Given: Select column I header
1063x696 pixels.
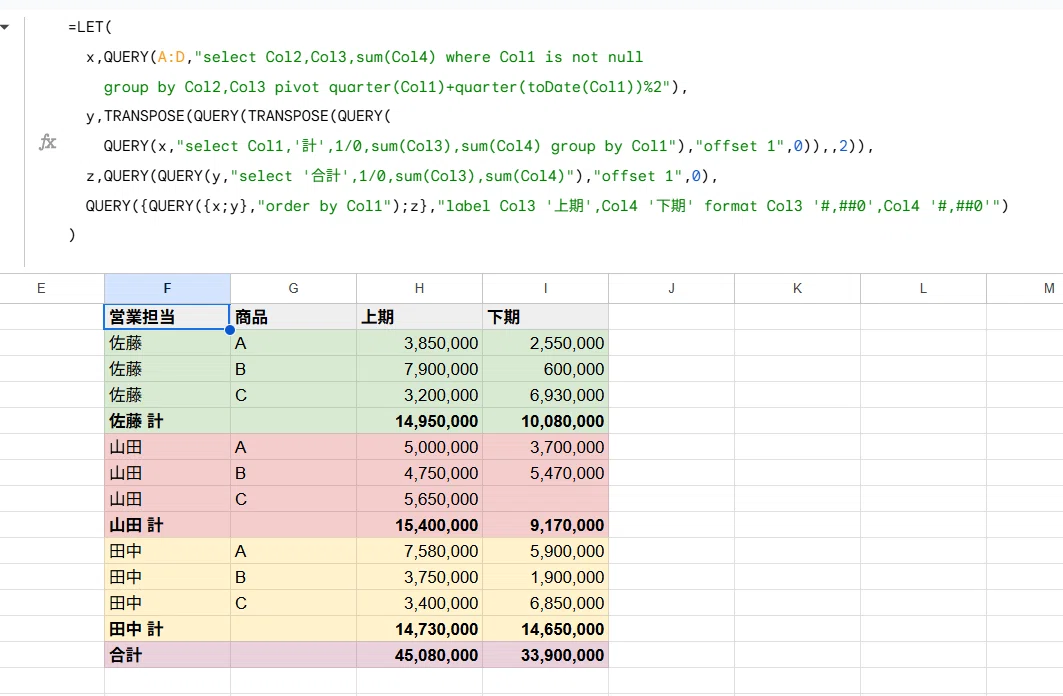Looking at the screenshot, I should [x=546, y=289].
